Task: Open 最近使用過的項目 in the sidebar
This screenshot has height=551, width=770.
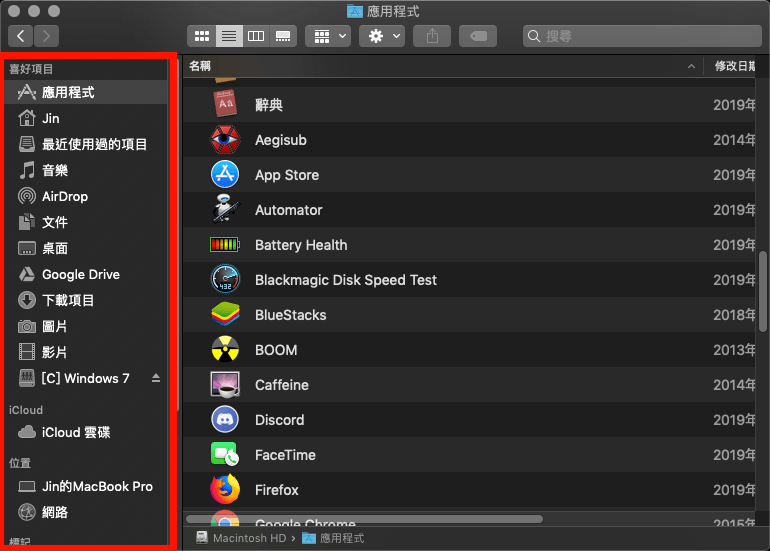Action: (86, 144)
